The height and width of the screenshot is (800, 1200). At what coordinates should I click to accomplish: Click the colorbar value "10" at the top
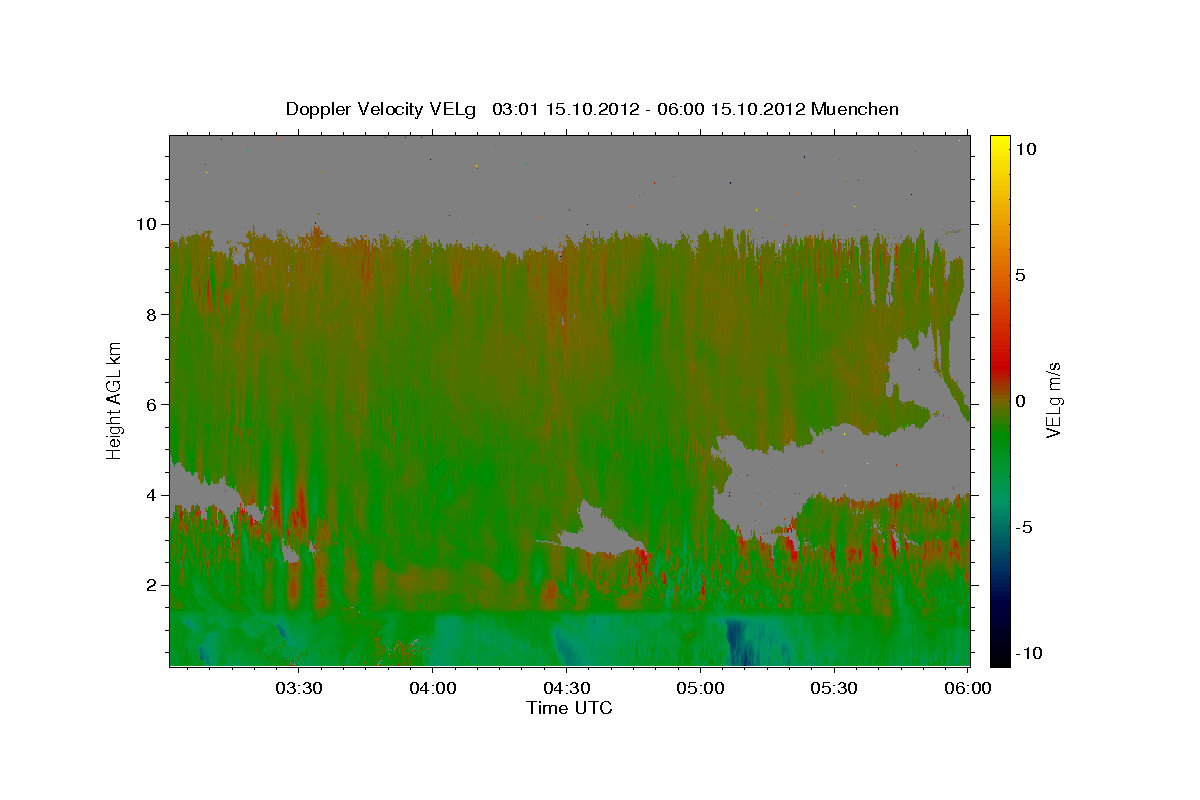(1027, 148)
